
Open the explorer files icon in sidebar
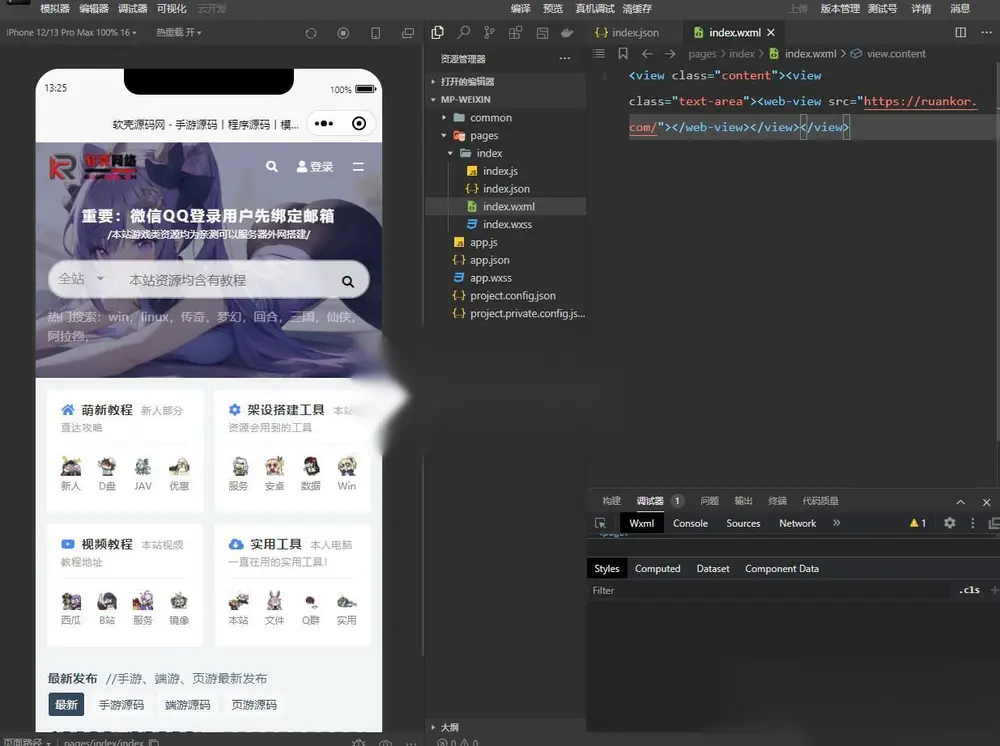coord(438,33)
